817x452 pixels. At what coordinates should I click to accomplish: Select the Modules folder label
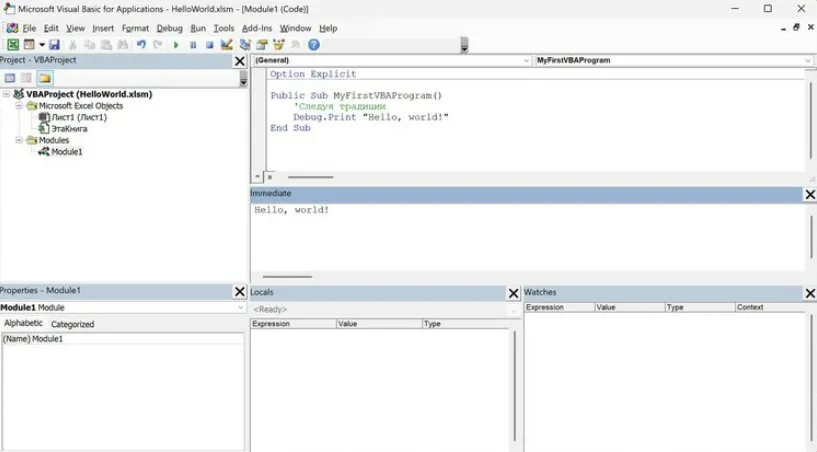(54, 140)
